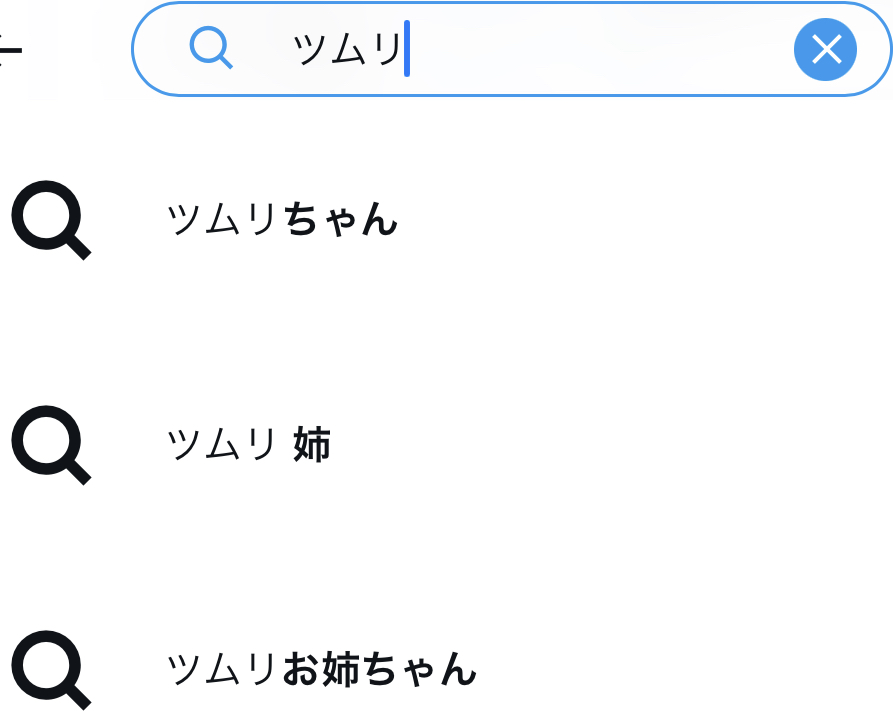Screen dimensions: 893x717
Task: Clear the search text with the X button
Action: (825, 49)
